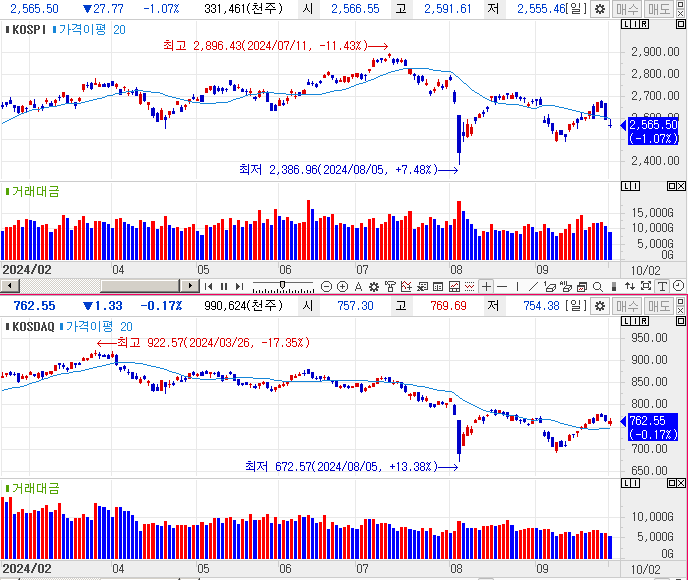
Task: Toggle the R axis button on KOSPI chart
Action: (644, 25)
